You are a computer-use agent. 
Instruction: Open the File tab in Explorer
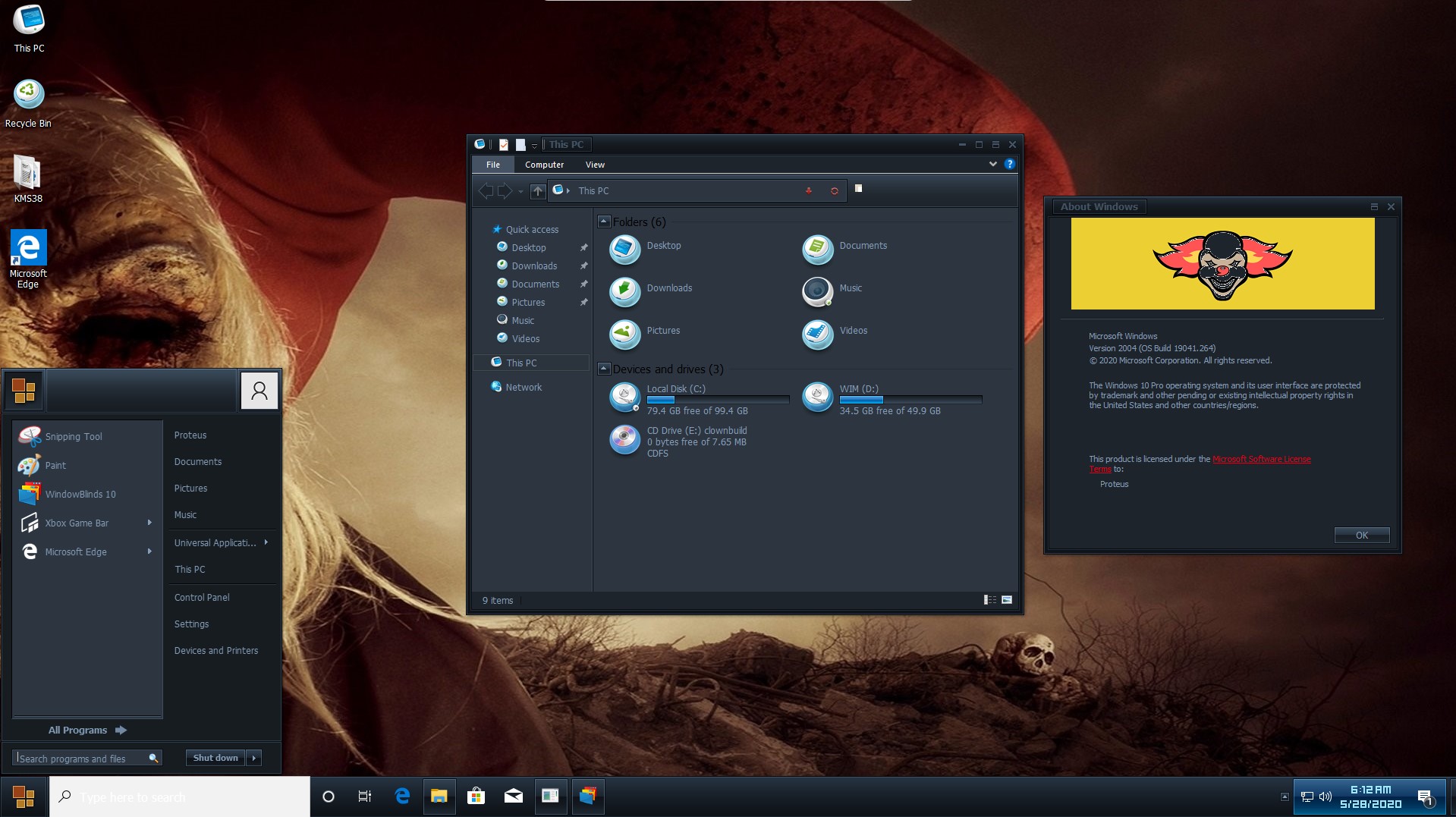tap(493, 165)
